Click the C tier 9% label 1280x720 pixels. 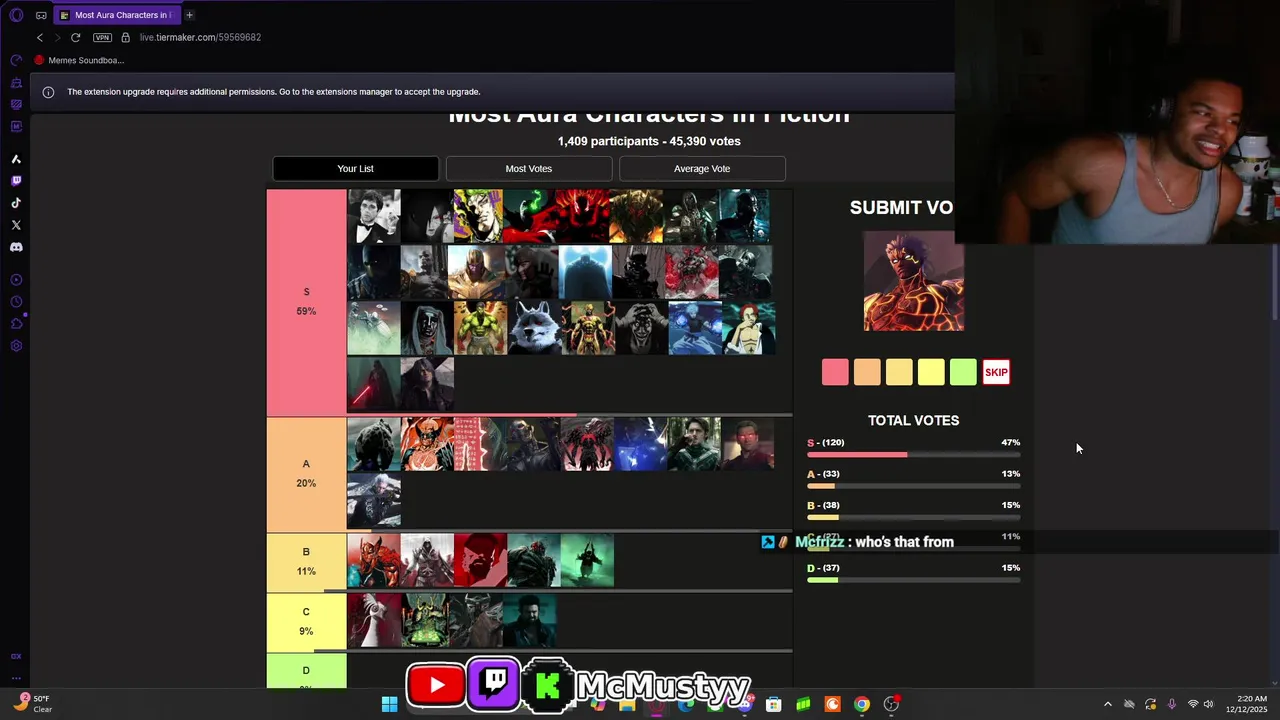[306, 621]
